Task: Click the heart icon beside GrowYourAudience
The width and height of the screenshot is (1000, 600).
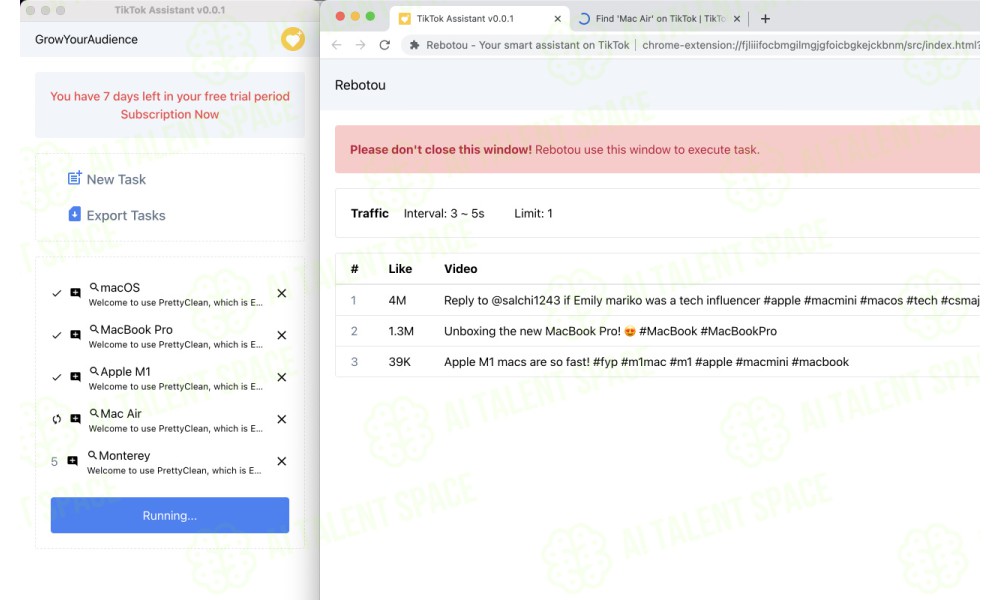Action: click(x=293, y=40)
